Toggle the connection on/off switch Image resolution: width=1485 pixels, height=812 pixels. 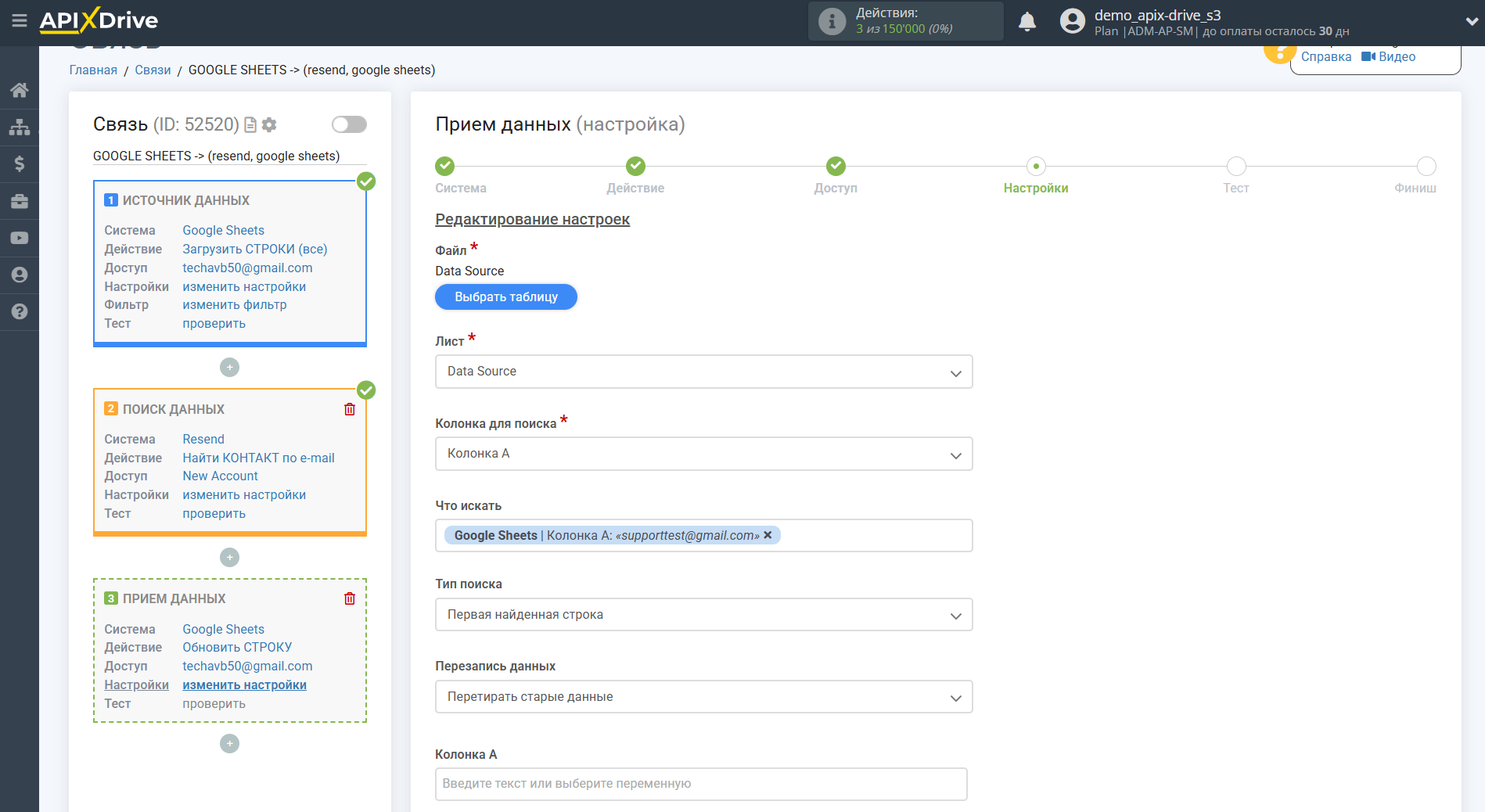(349, 124)
